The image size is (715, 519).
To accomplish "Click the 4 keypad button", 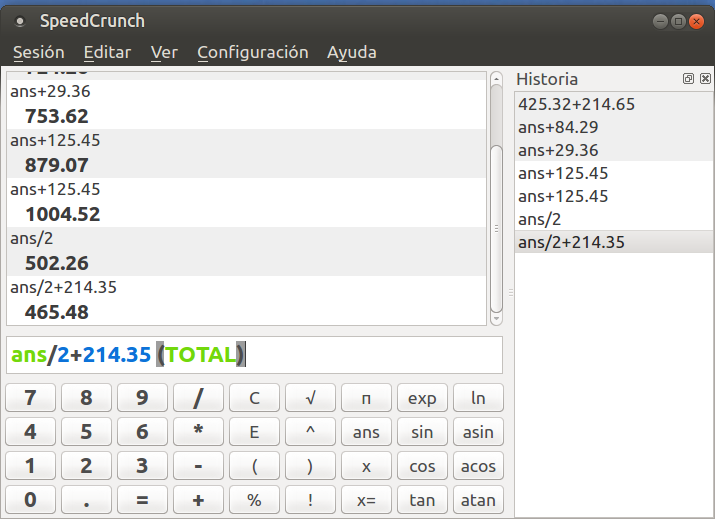I will [x=31, y=431].
